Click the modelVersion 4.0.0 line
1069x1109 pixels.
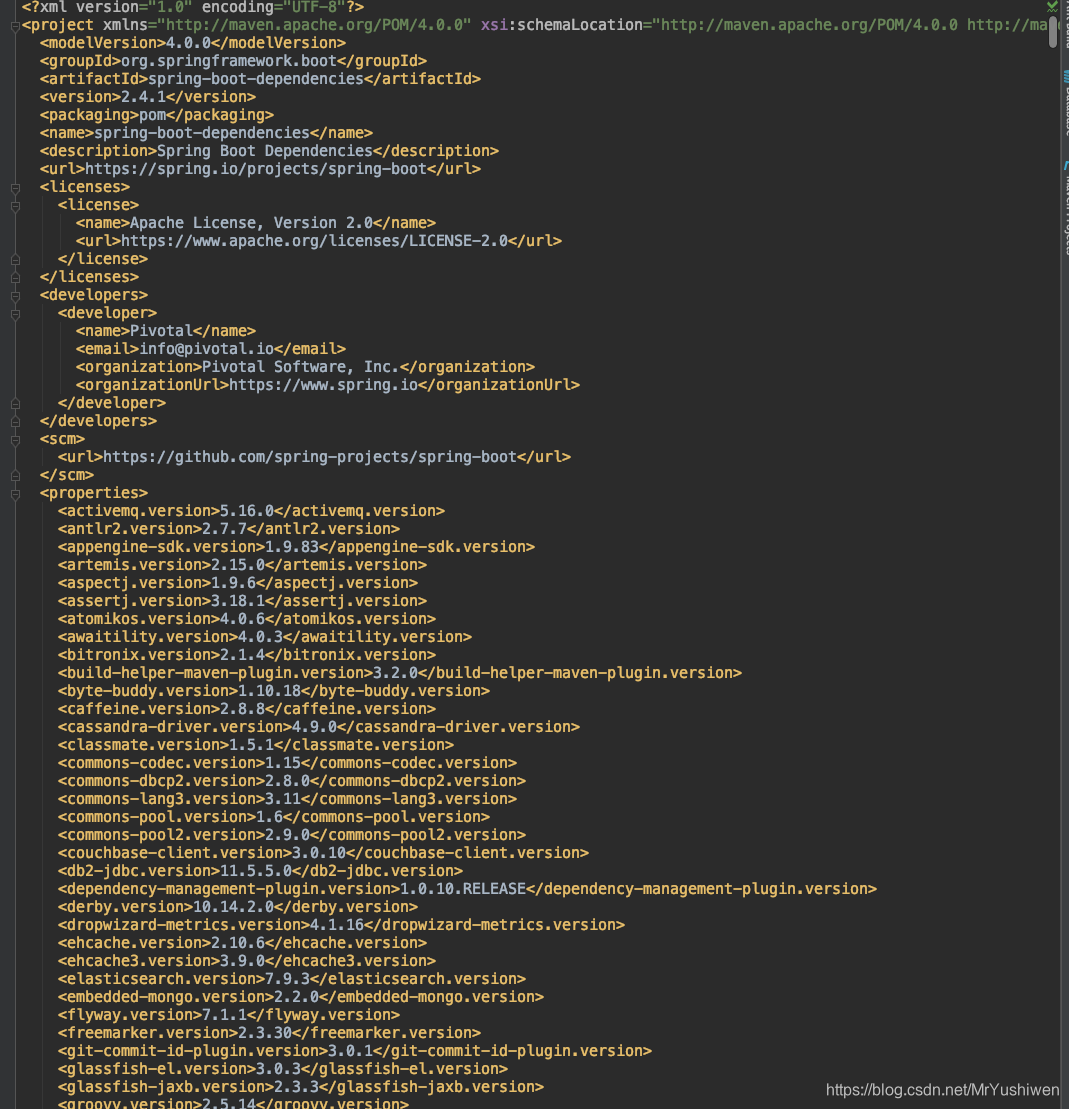193,43
